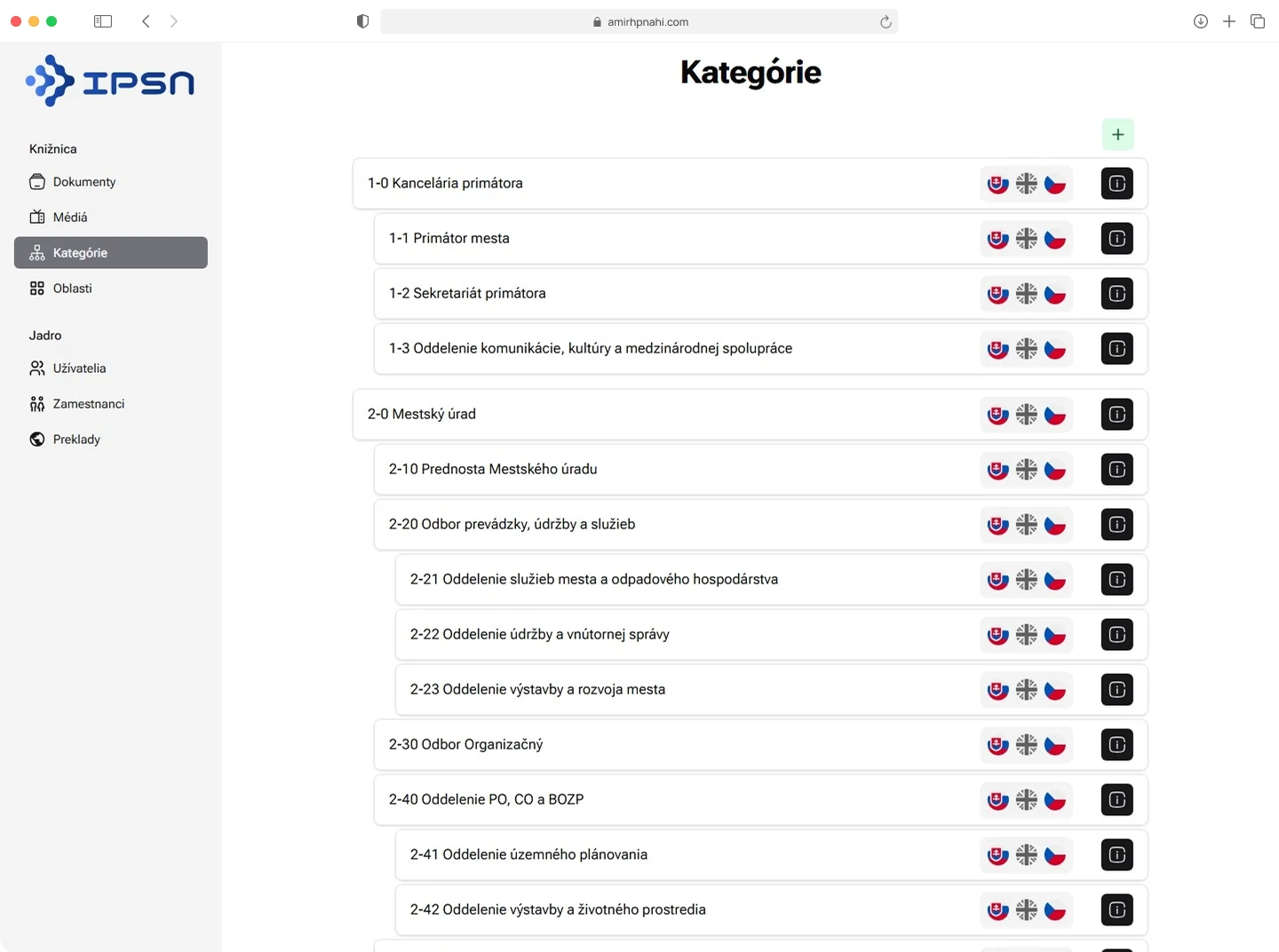Screen dimensions: 1279x952
Task: Click the IPSN logo
Action: (110, 82)
